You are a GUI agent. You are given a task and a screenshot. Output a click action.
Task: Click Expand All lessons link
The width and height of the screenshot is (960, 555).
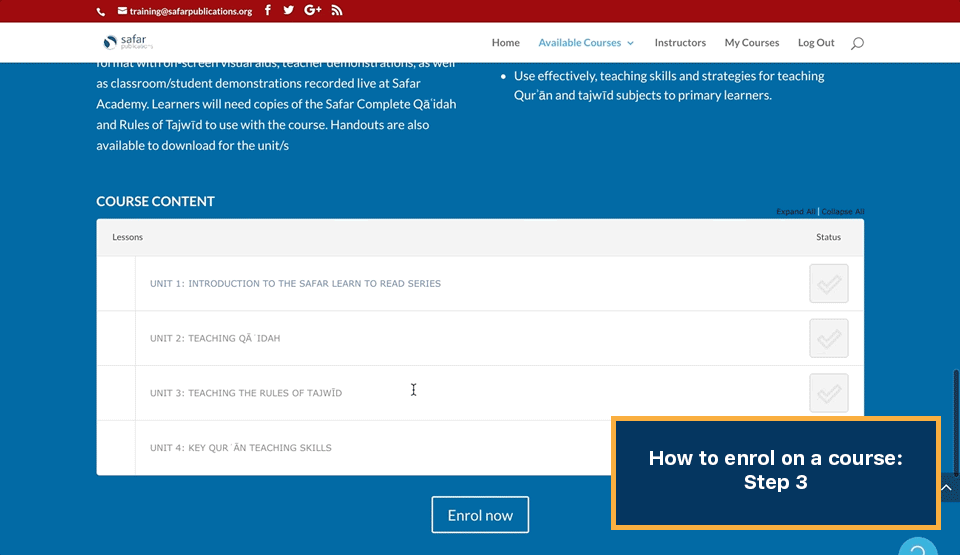point(795,211)
